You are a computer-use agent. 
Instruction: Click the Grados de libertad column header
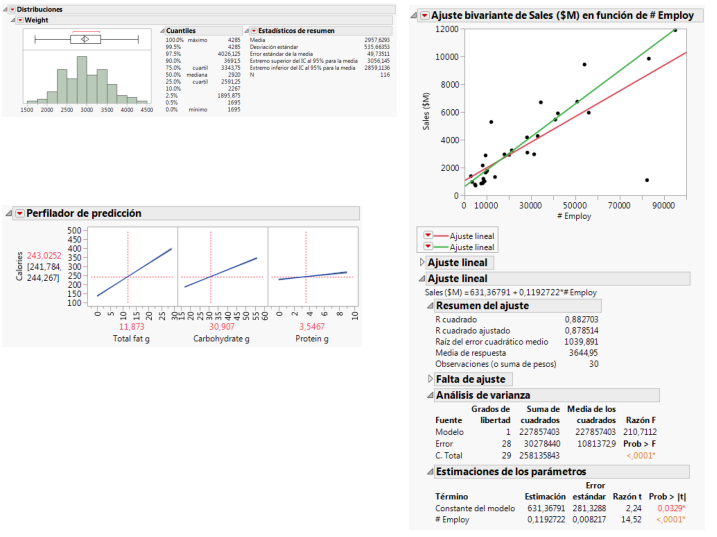point(491,414)
